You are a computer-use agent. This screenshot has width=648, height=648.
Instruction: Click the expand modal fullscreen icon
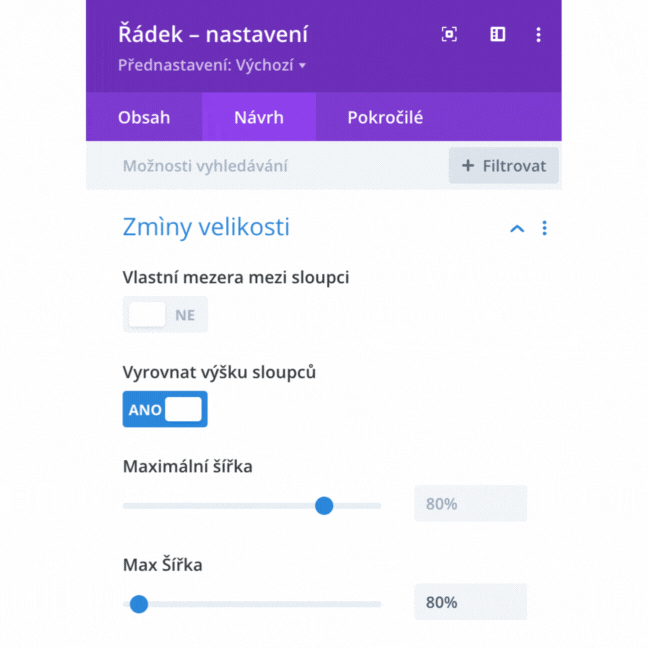click(x=449, y=35)
